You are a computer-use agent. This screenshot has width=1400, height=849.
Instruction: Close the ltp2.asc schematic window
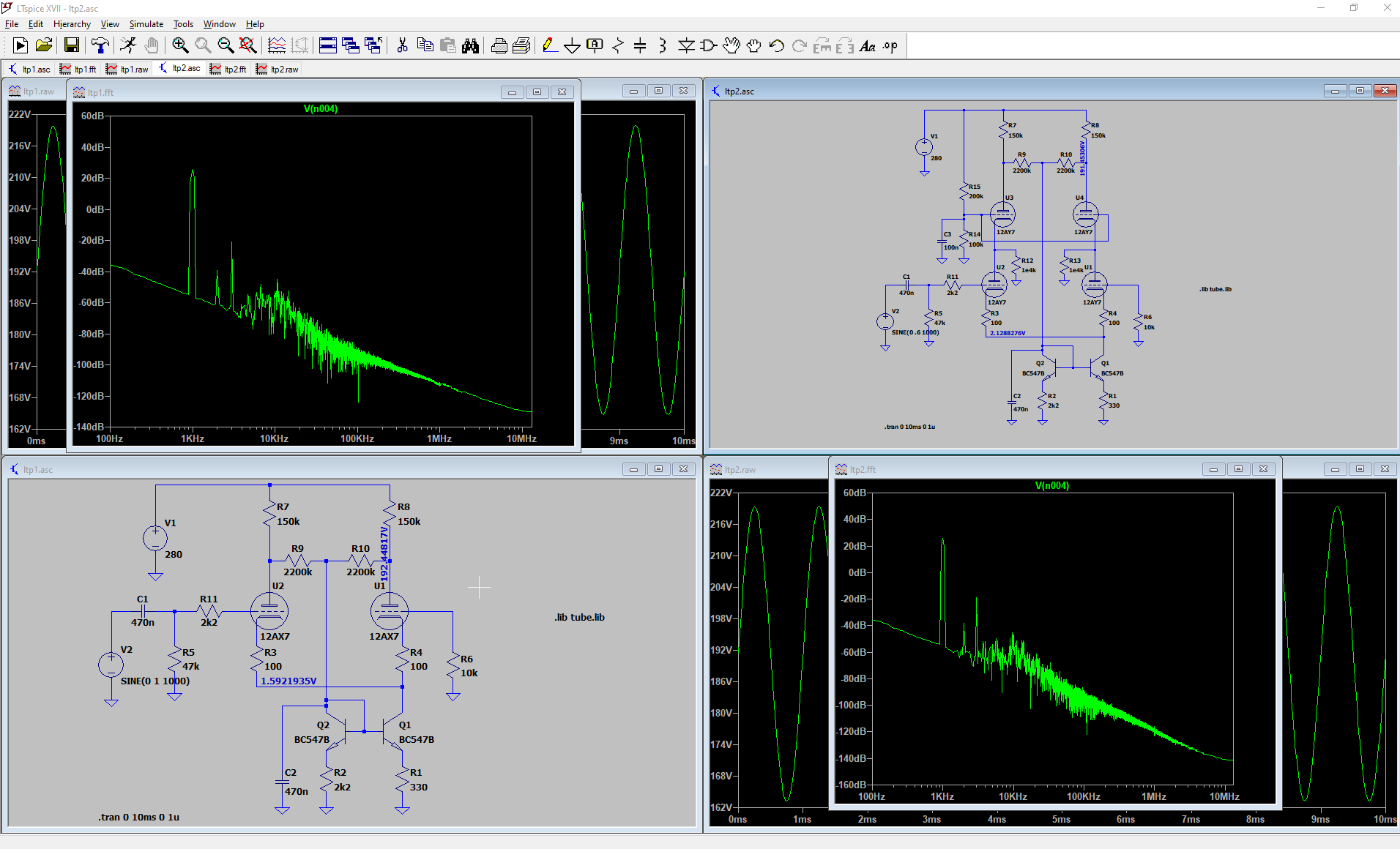[x=1385, y=91]
